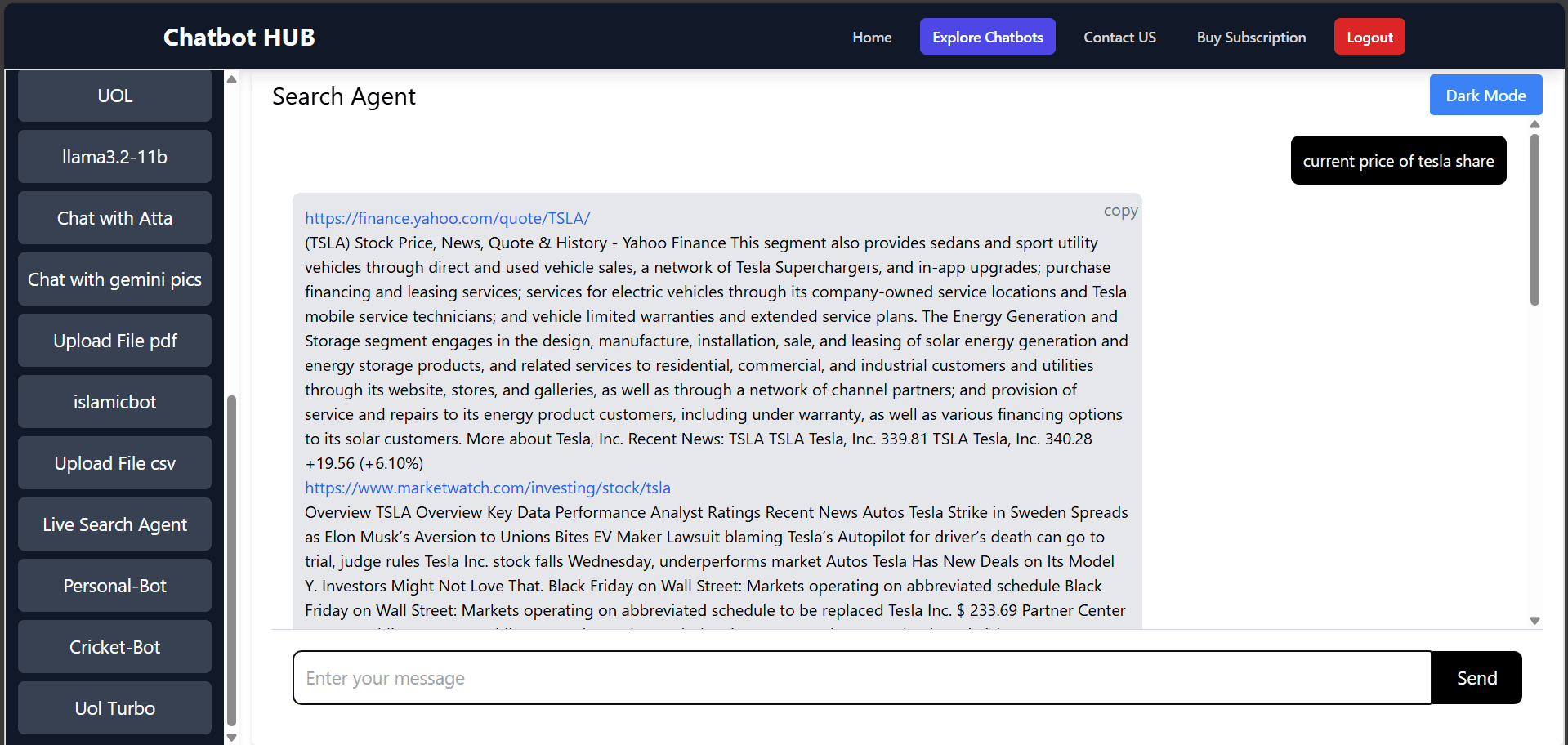Open the Home nav link

click(872, 37)
